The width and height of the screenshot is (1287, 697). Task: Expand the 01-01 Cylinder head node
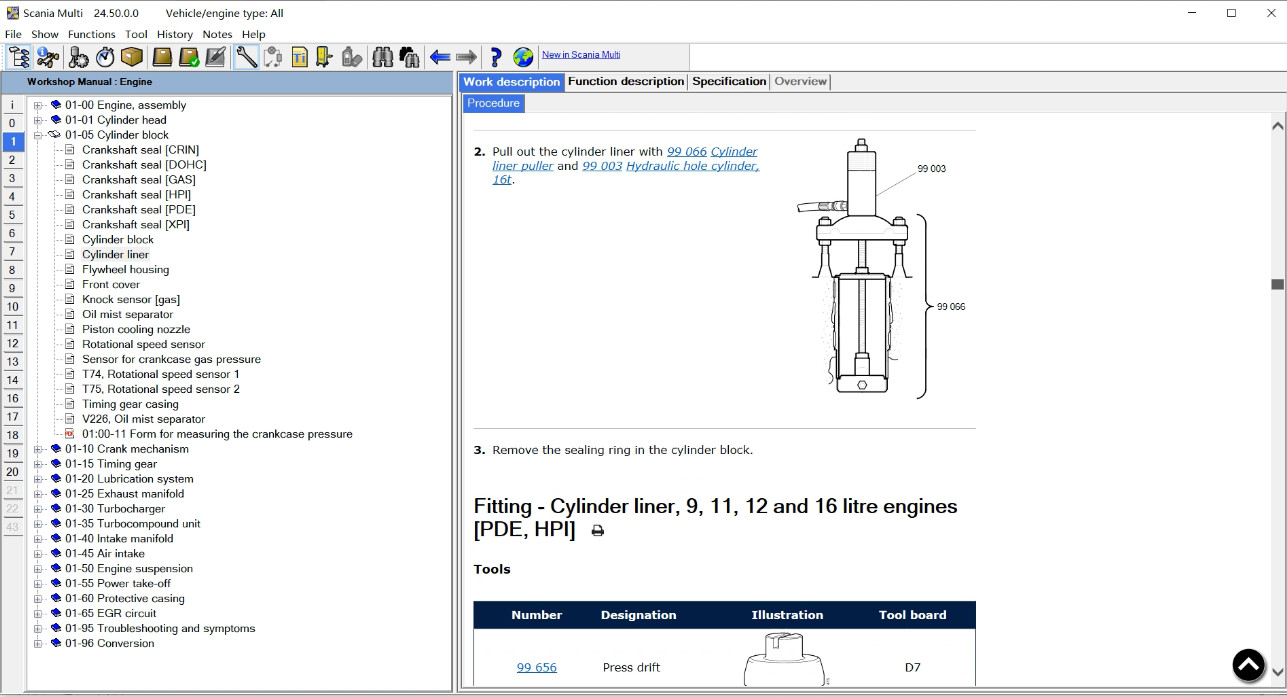click(38, 120)
